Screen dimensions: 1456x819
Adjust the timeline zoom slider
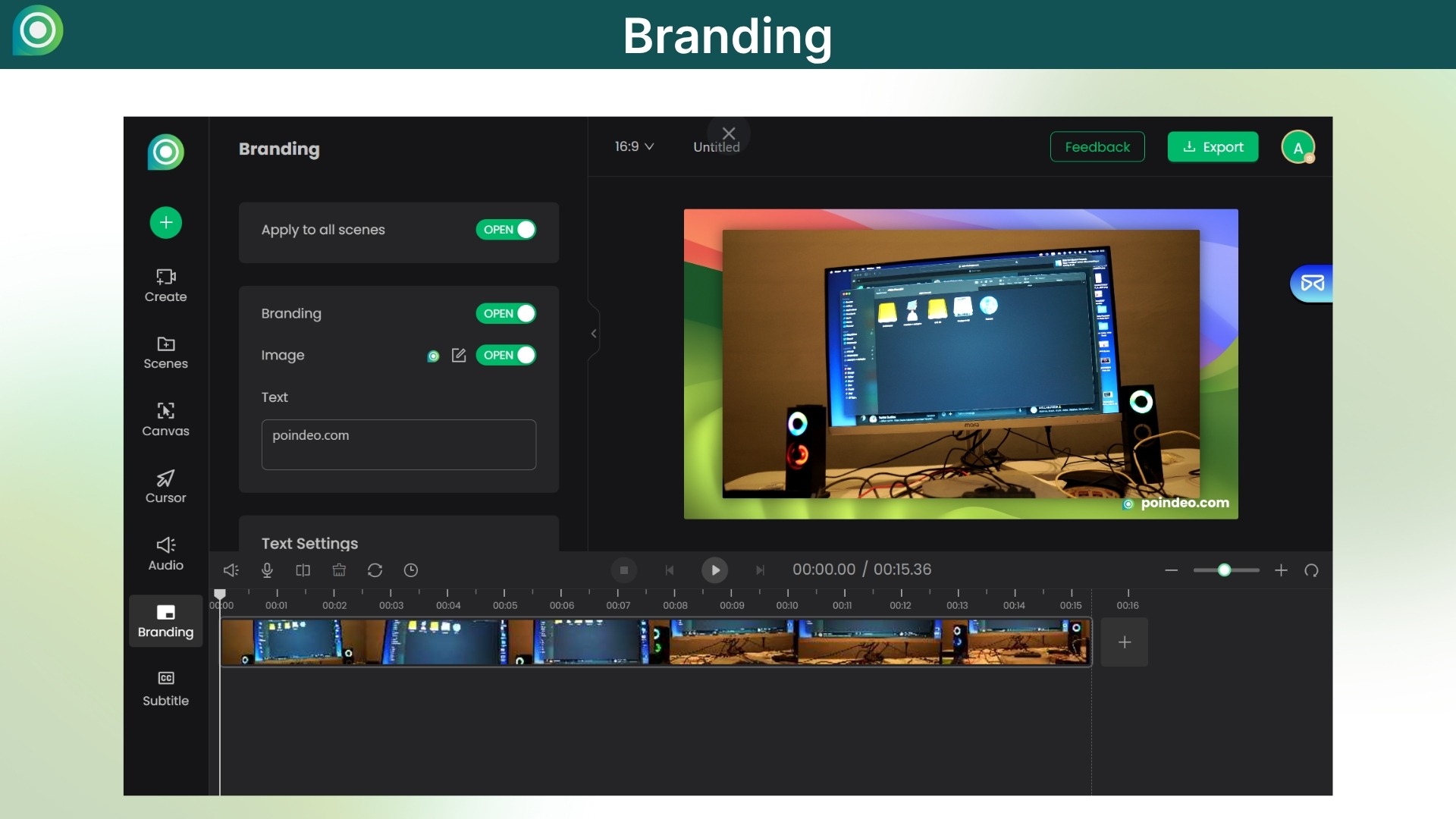1225,570
